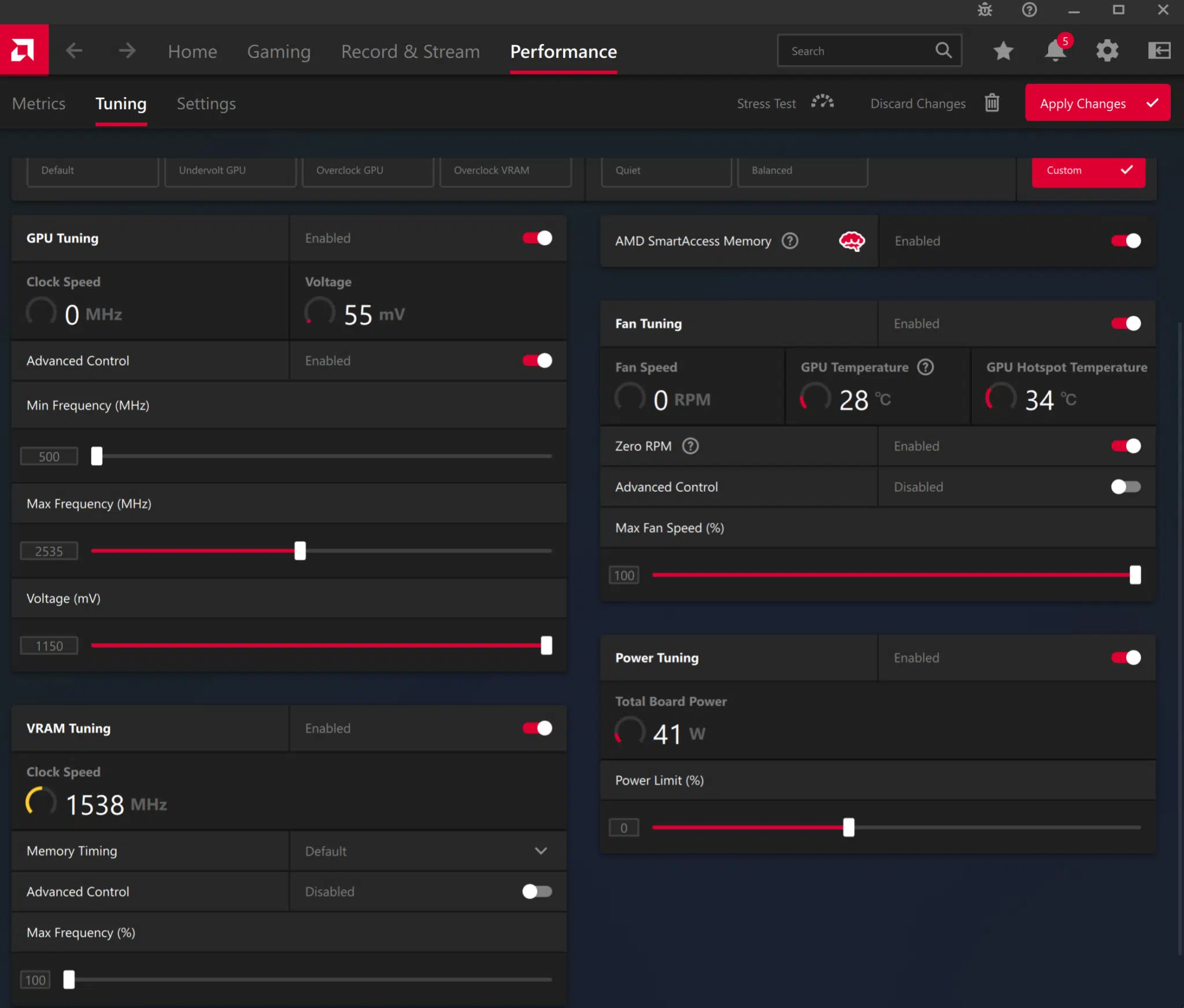The height and width of the screenshot is (1008, 1184).
Task: Click the Stress Test gauge icon
Action: 822,102
